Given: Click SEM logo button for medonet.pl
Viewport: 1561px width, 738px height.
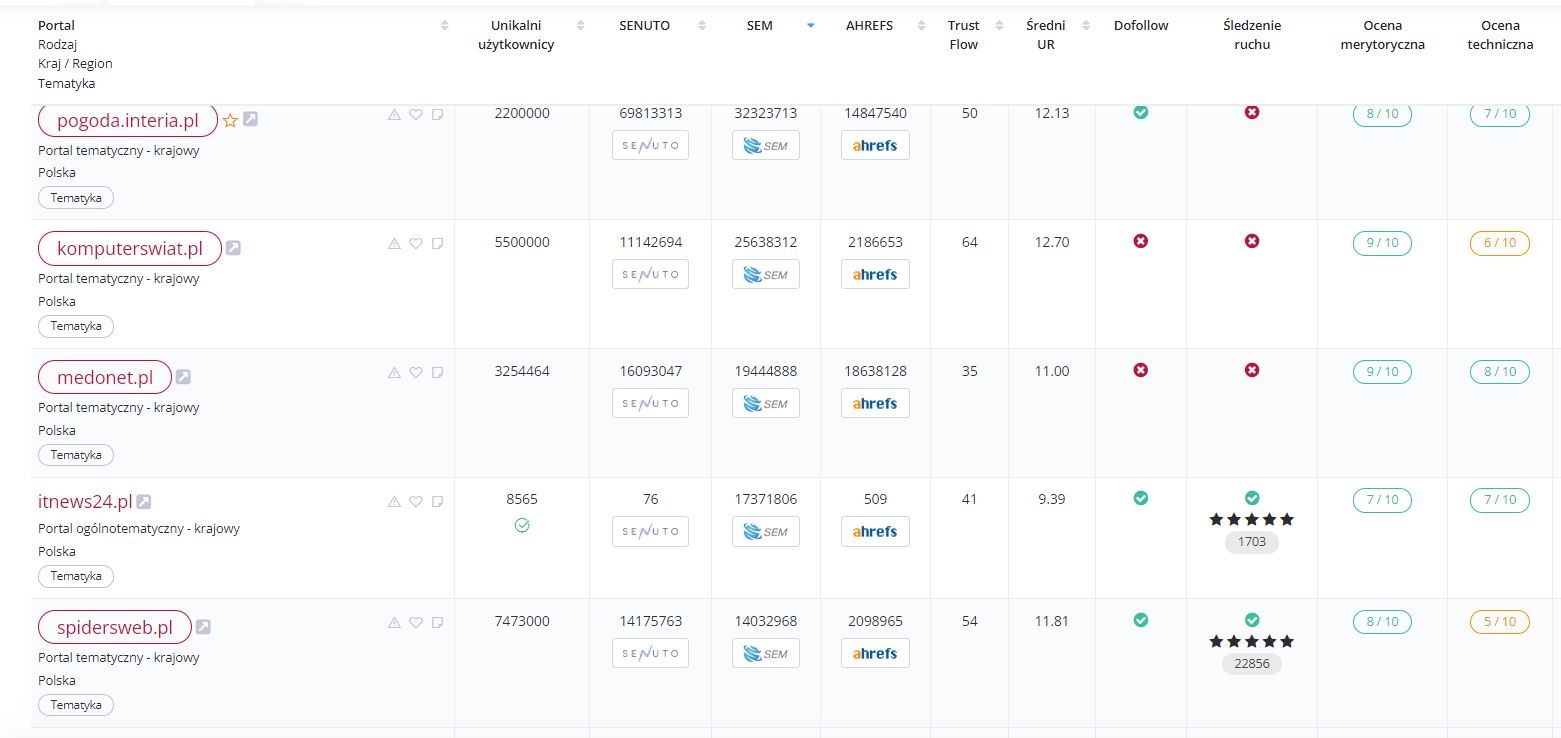Looking at the screenshot, I should pyautogui.click(x=766, y=403).
